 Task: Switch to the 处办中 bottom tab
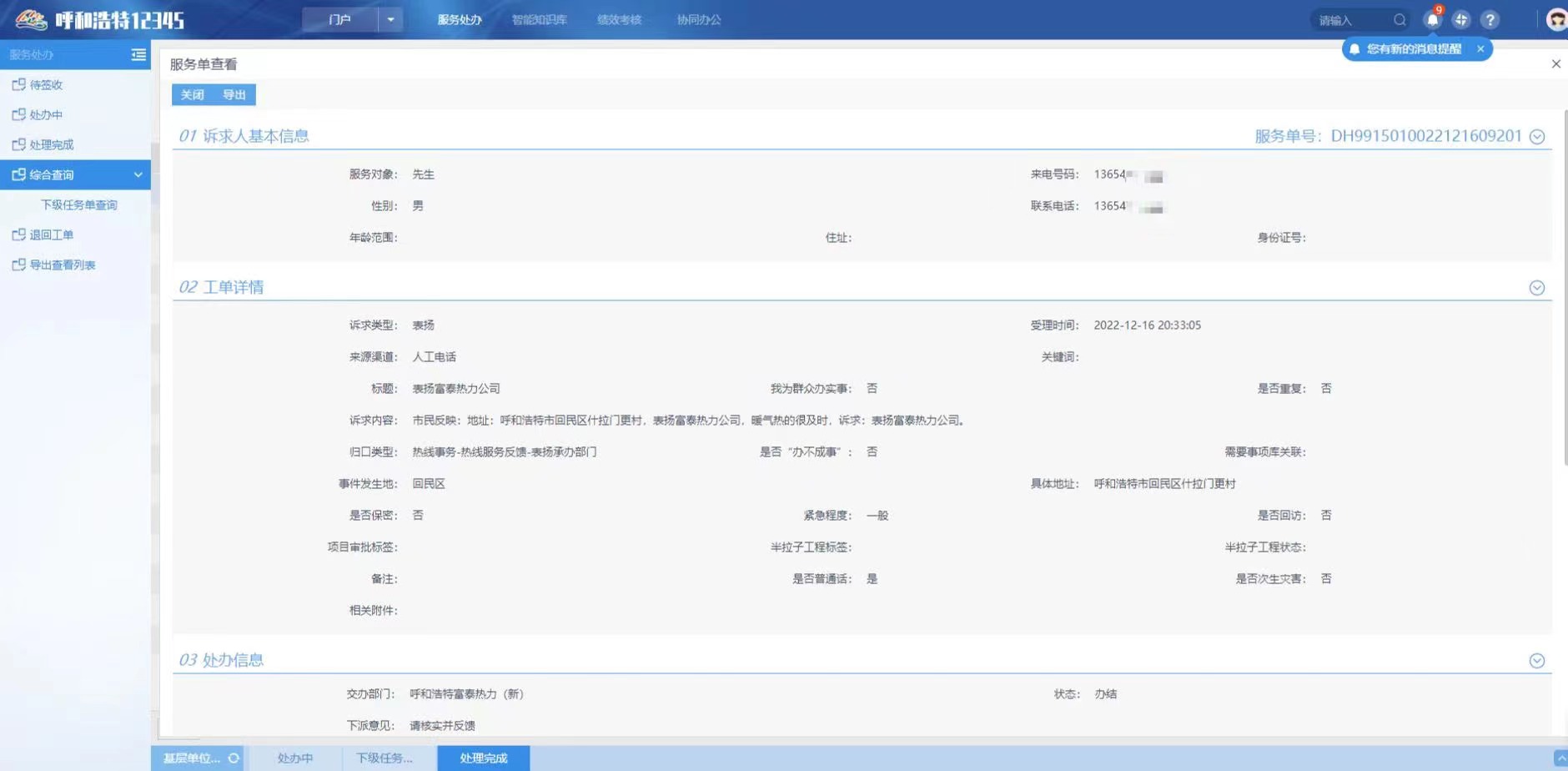click(x=294, y=758)
